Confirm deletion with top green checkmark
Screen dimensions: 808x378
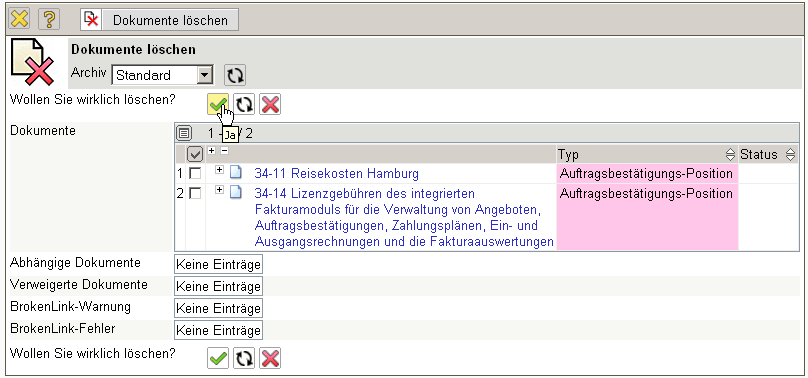click(218, 105)
